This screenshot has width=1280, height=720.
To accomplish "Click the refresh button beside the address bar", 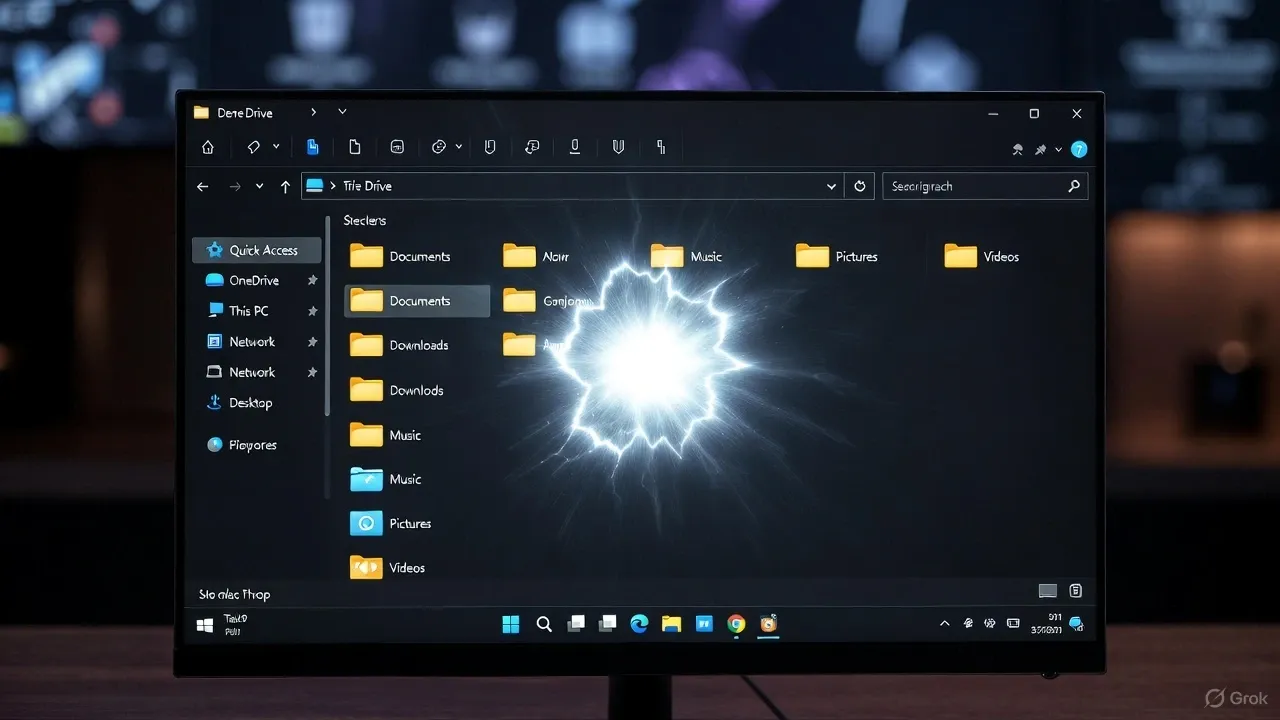I will point(859,186).
